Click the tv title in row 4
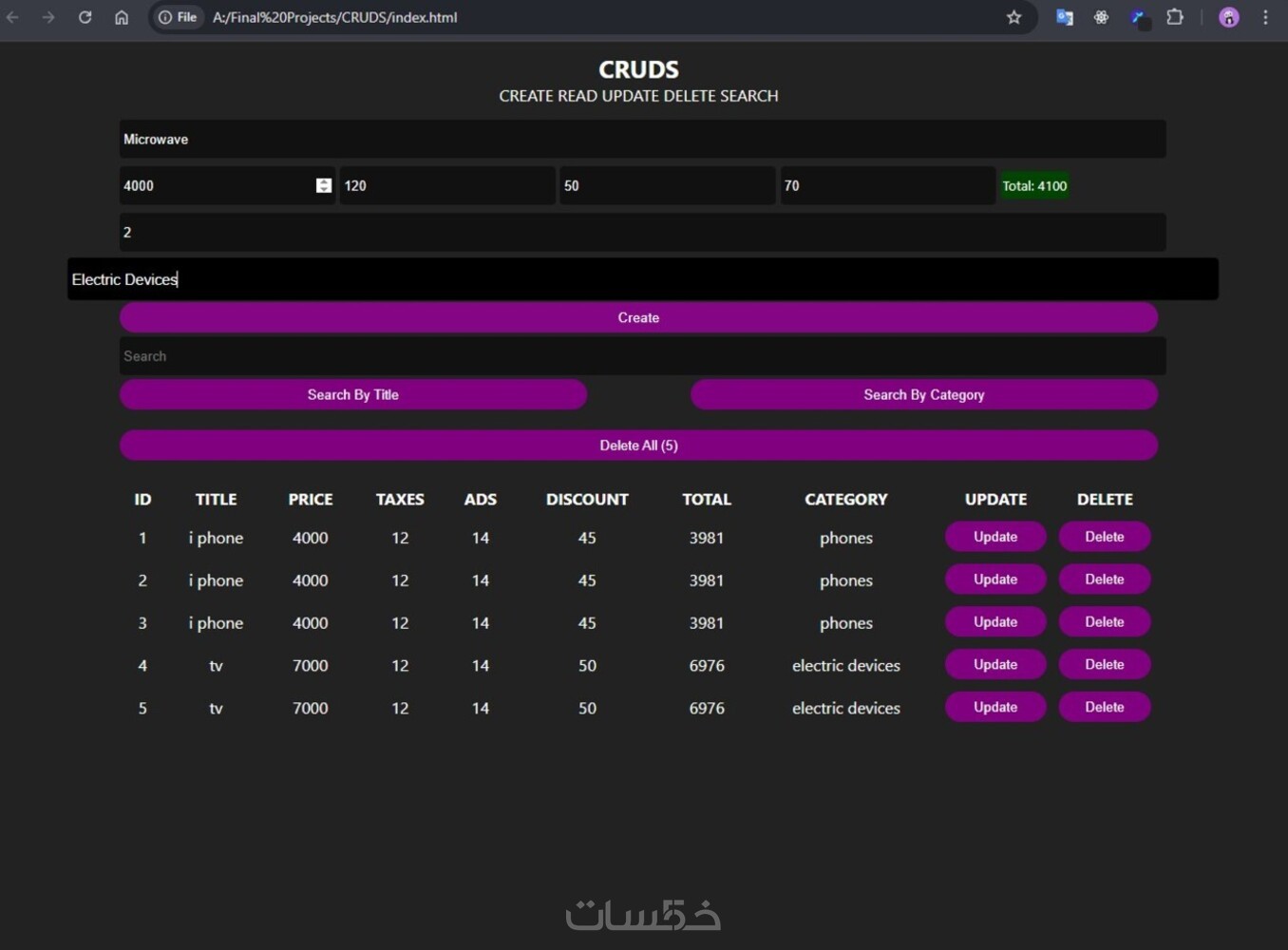This screenshot has height=950, width=1288. tap(216, 666)
